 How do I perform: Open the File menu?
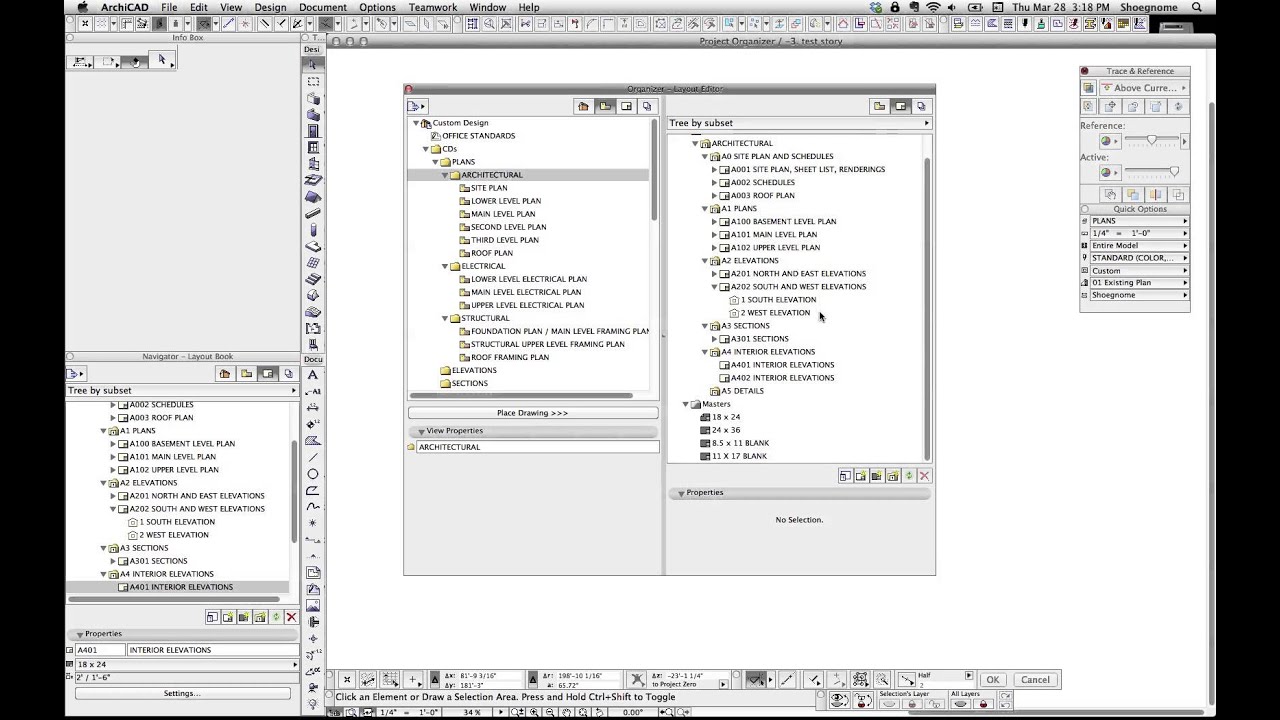(169, 7)
